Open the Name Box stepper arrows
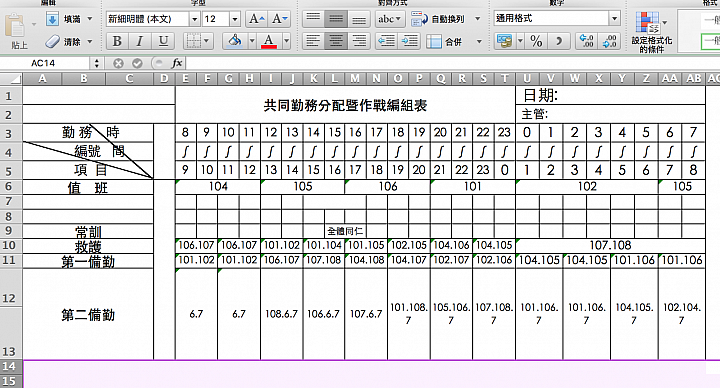Viewport: 720px width, 388px height. (97, 63)
